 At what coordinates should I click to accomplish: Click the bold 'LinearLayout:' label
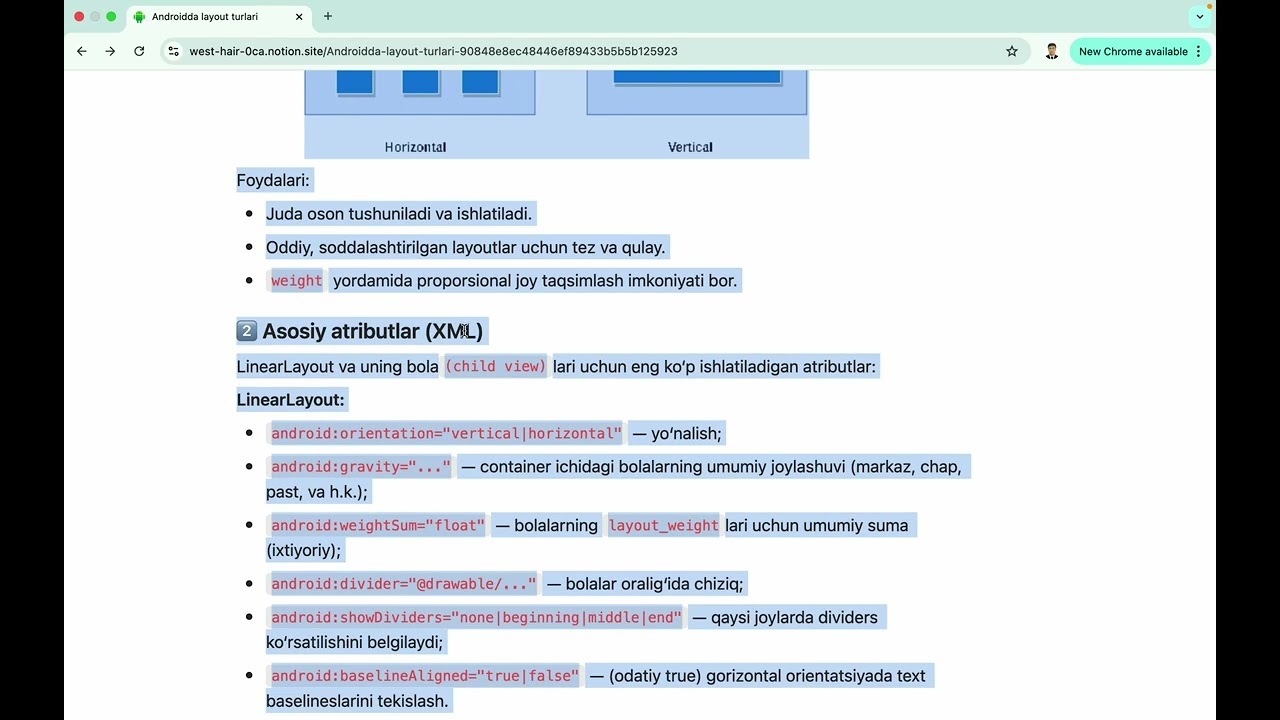pos(290,400)
